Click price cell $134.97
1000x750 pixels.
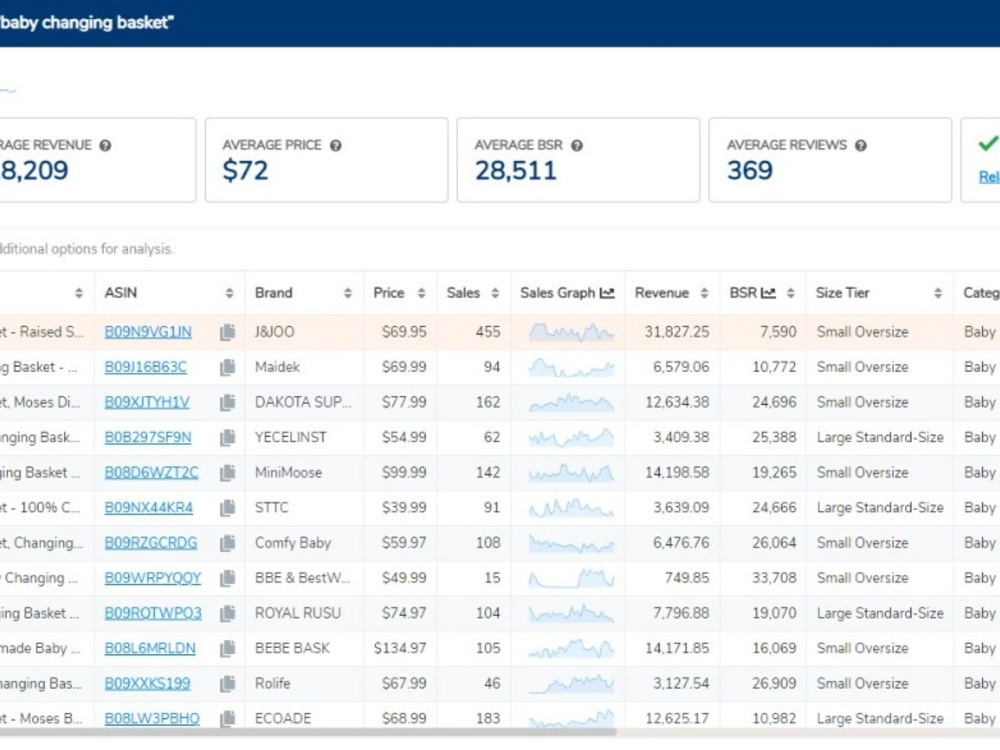click(400, 649)
